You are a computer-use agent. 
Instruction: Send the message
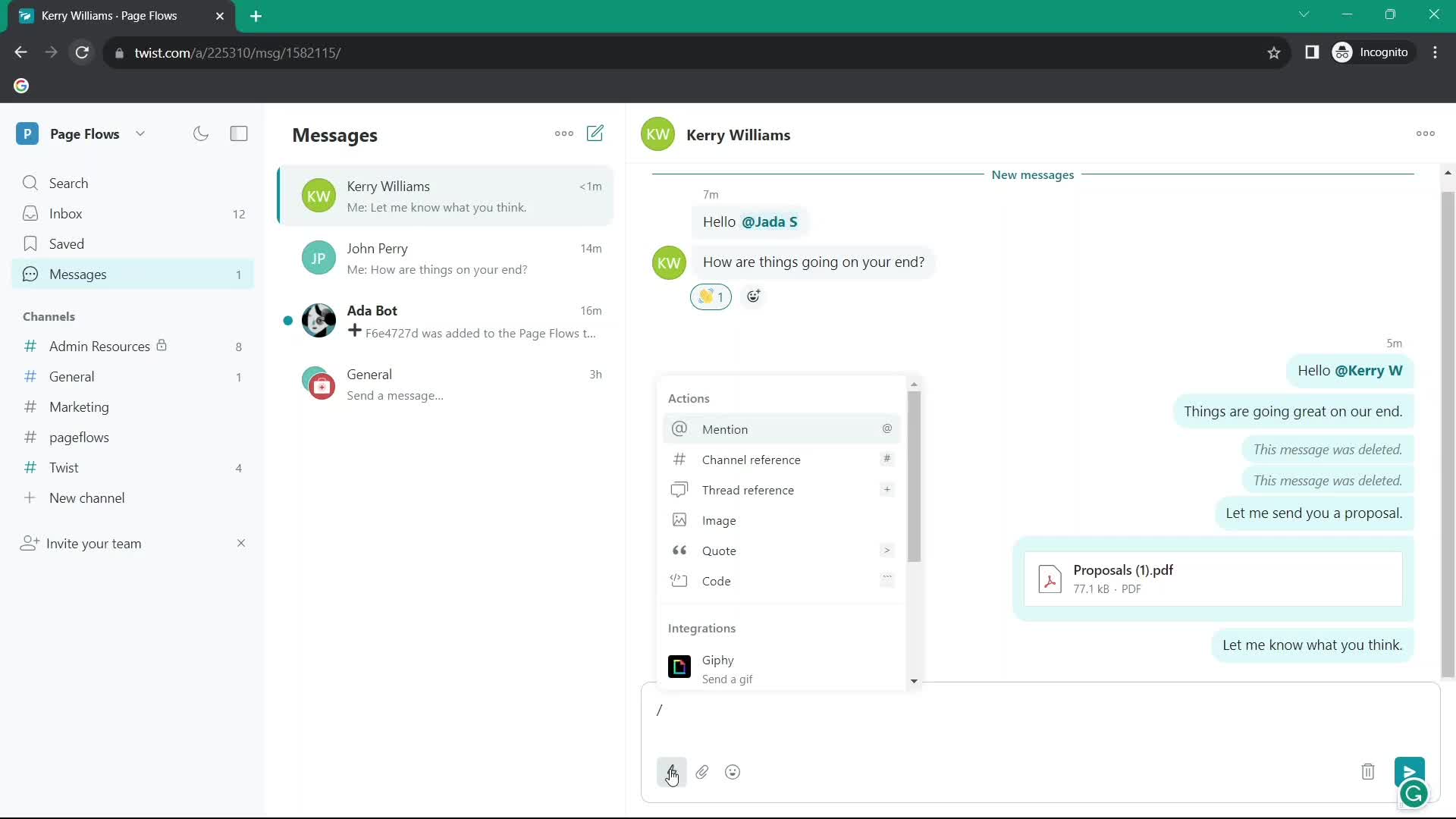tap(1409, 771)
